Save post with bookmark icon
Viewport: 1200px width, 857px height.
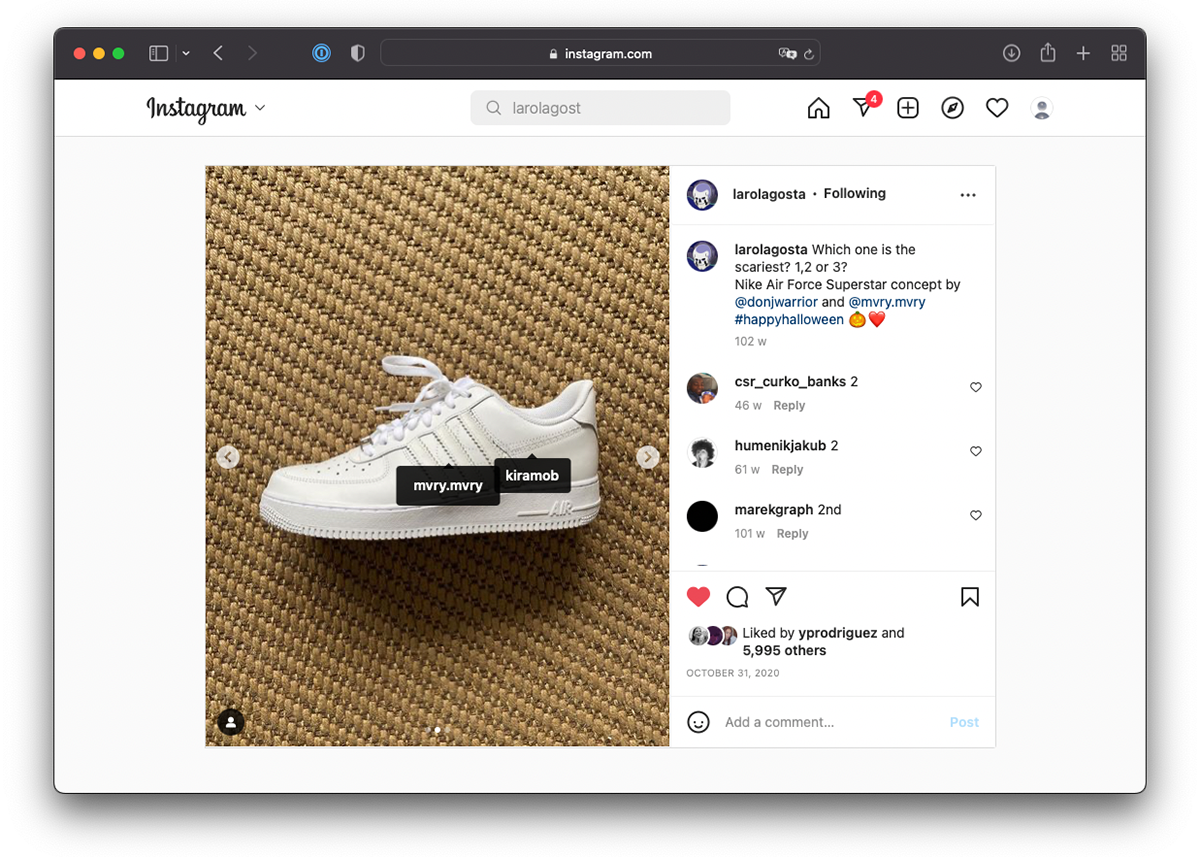click(x=970, y=597)
